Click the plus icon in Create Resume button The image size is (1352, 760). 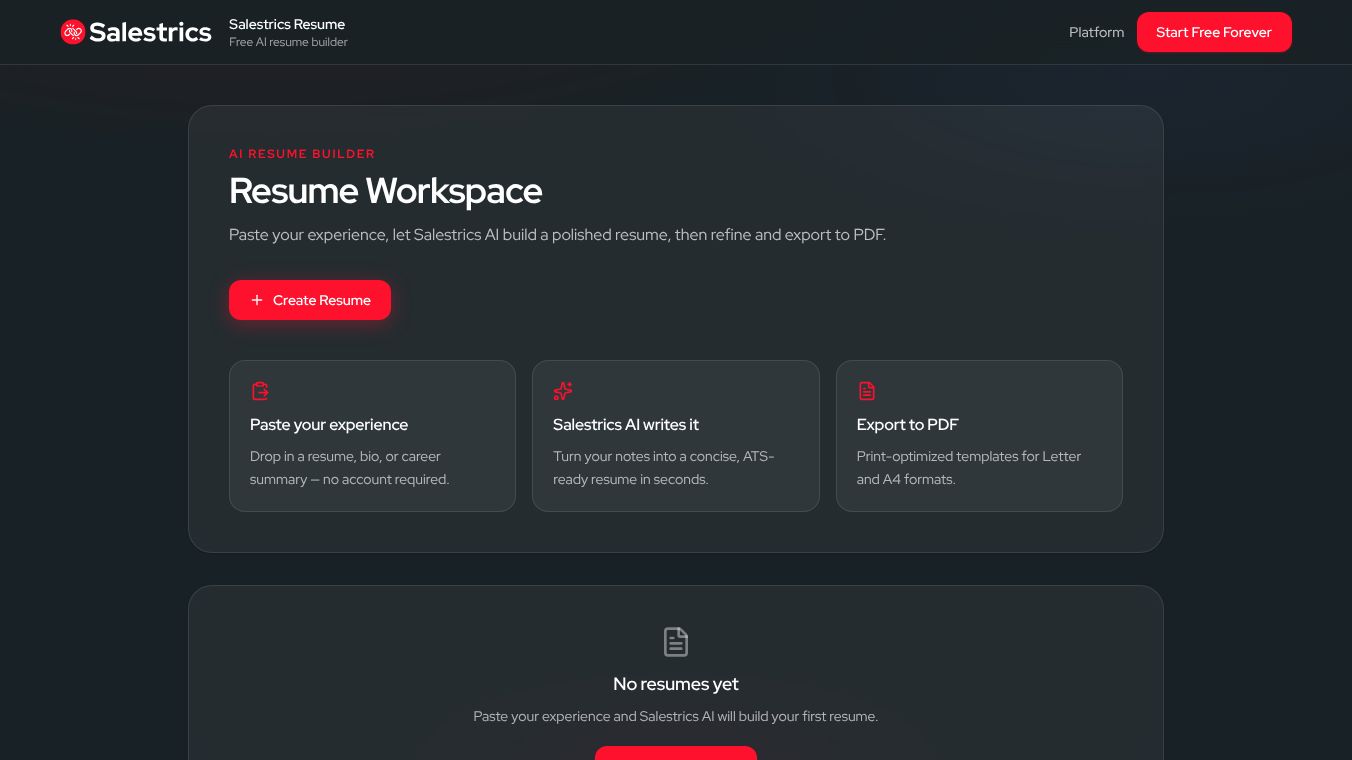pyautogui.click(x=257, y=300)
